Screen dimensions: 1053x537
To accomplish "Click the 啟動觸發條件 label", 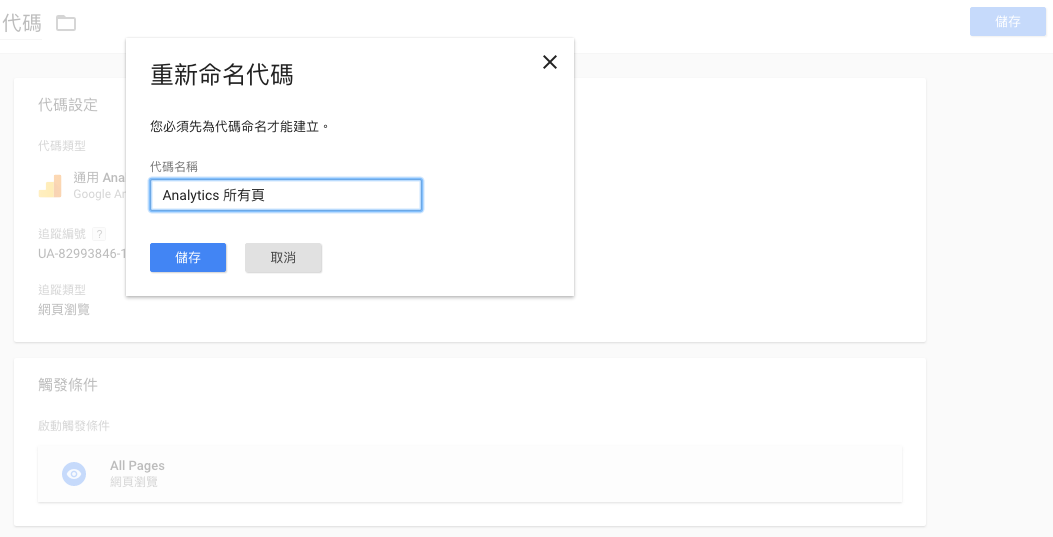I will coord(74,426).
